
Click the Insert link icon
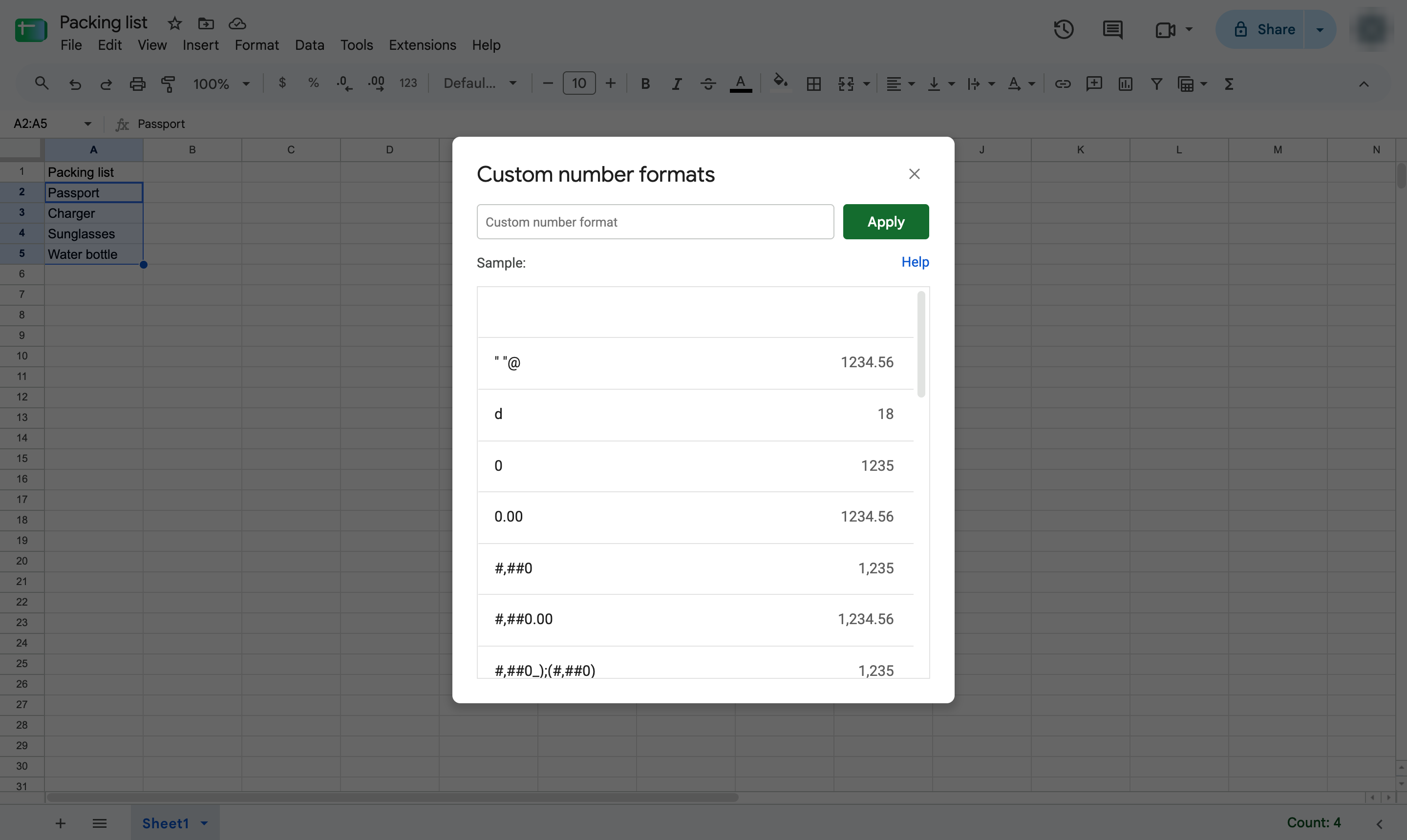pos(1063,84)
